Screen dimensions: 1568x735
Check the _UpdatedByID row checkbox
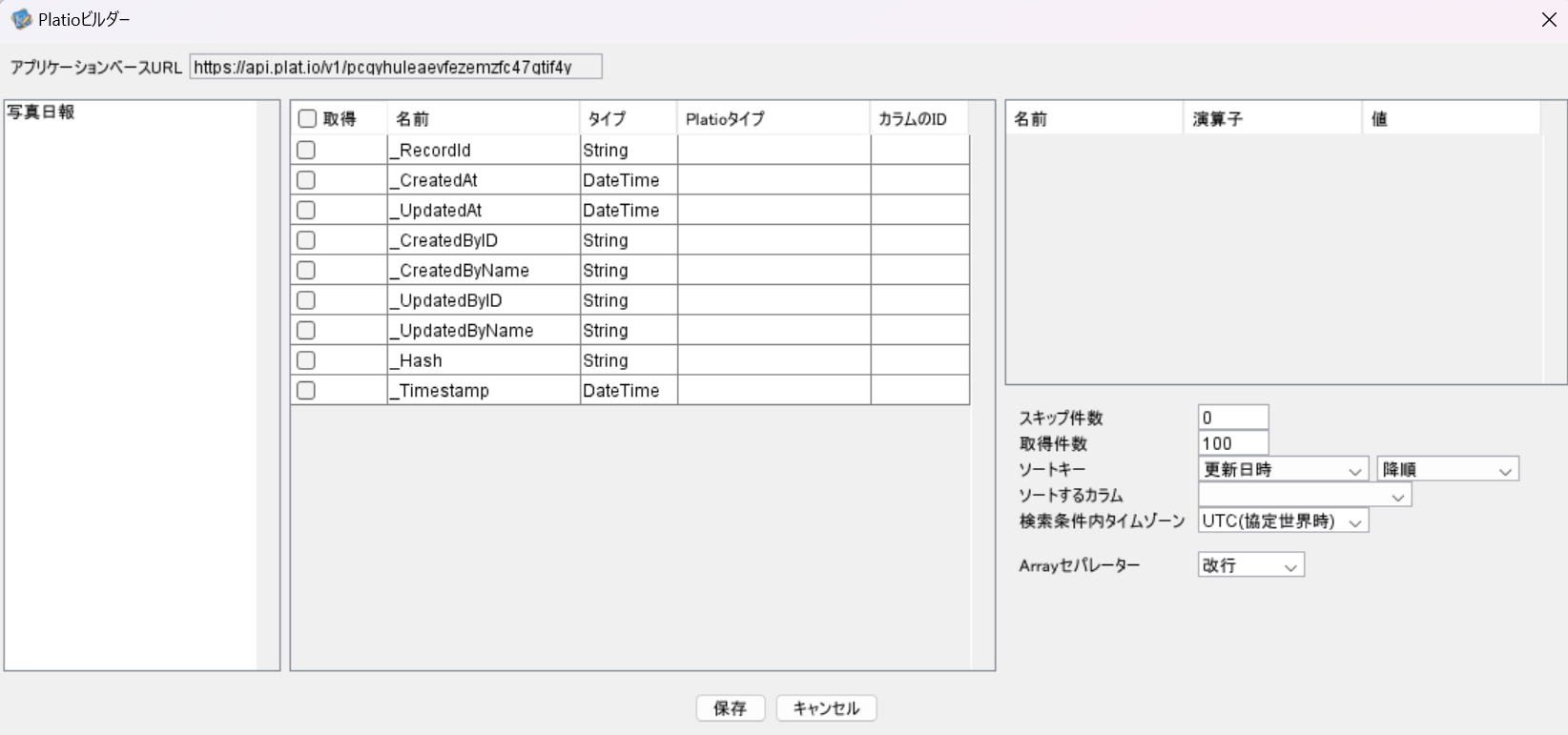pos(306,300)
